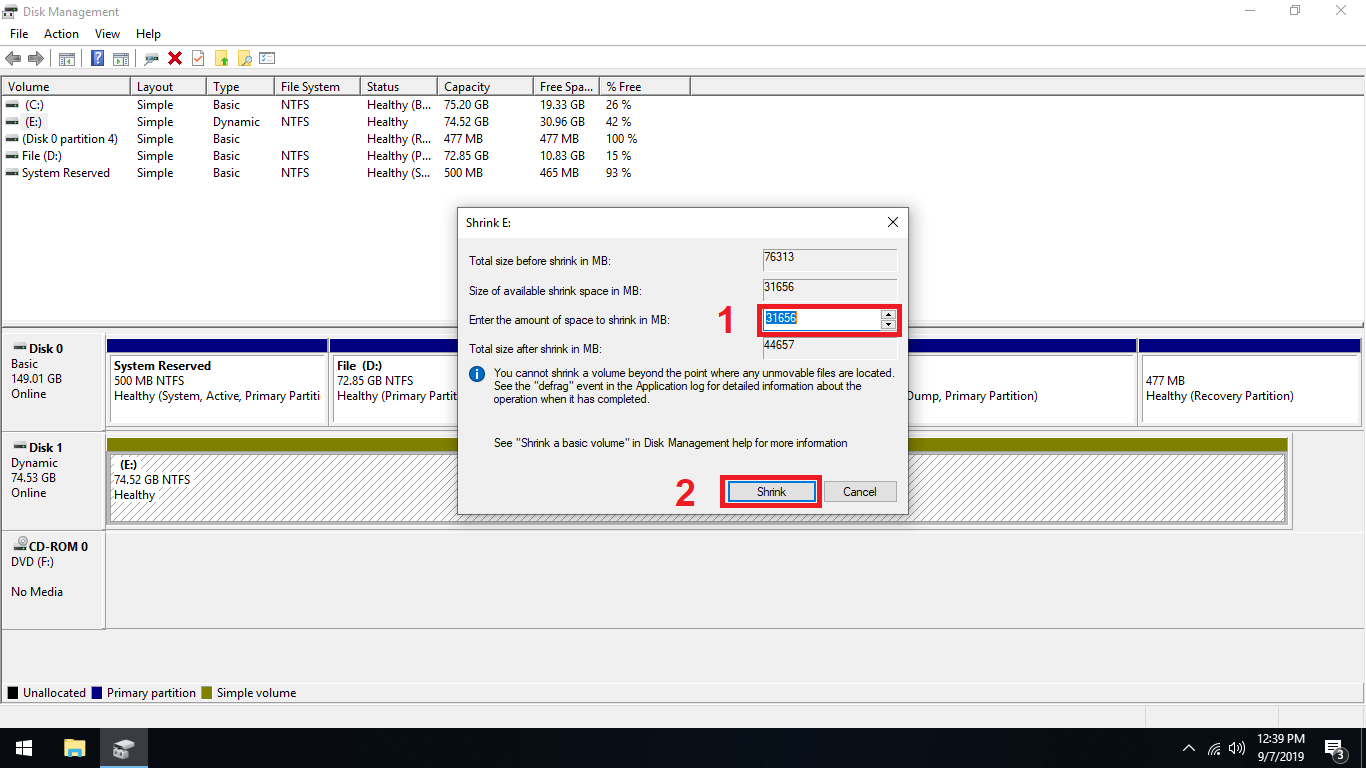
Task: Sort by the File System column header
Action: (x=317, y=87)
